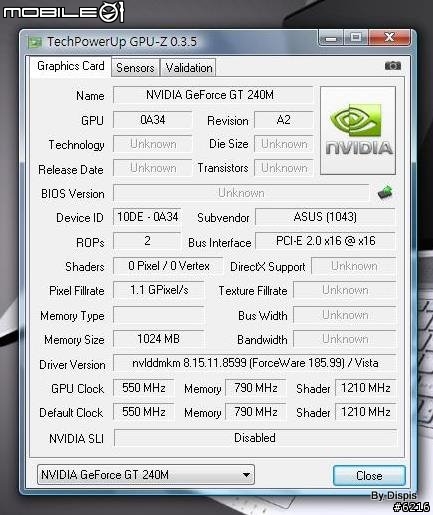Click the NVIDIA SLI field showing Disabled
The height and width of the screenshot is (515, 433).
tap(255, 438)
